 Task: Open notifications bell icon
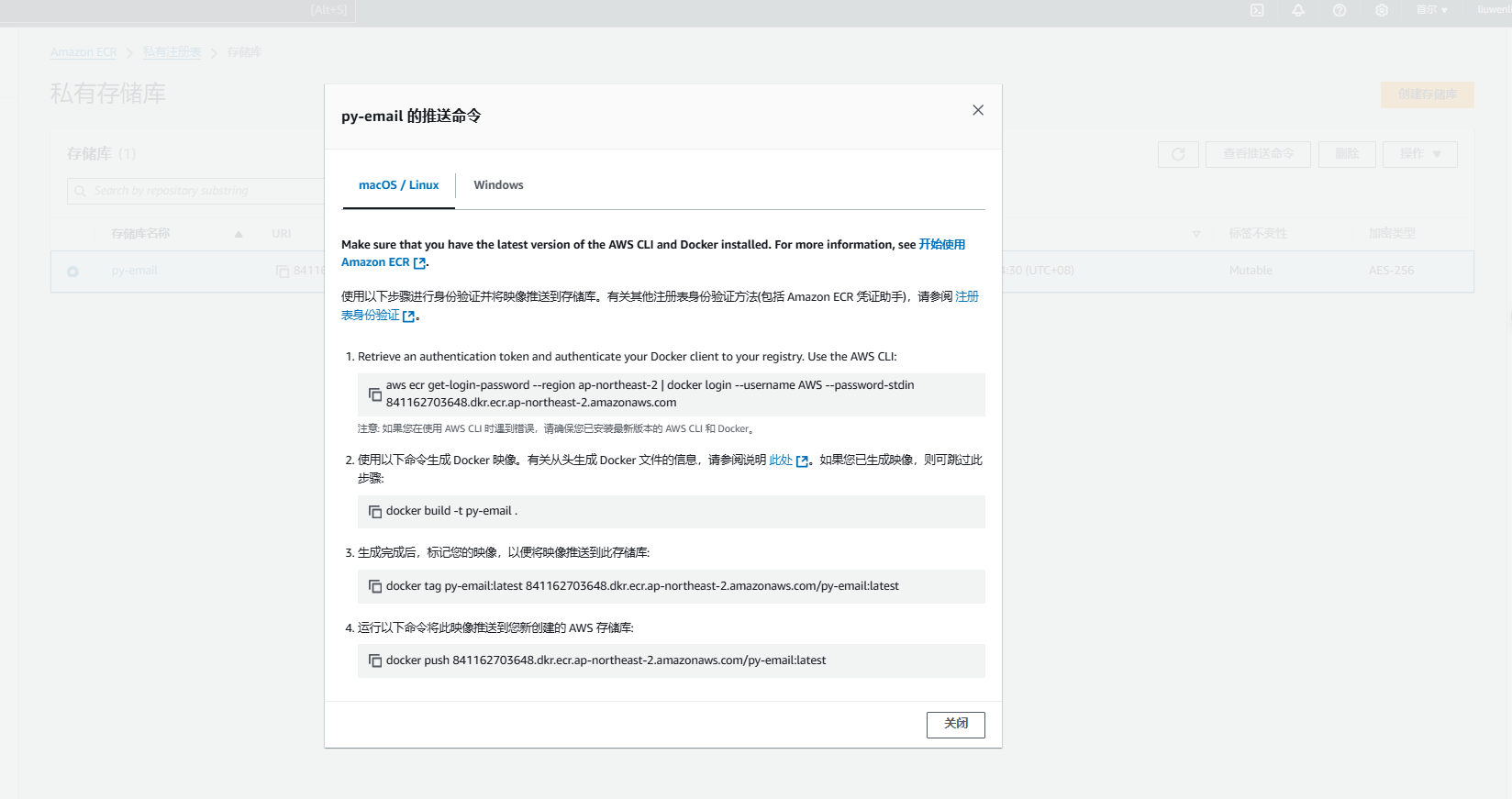1298,10
